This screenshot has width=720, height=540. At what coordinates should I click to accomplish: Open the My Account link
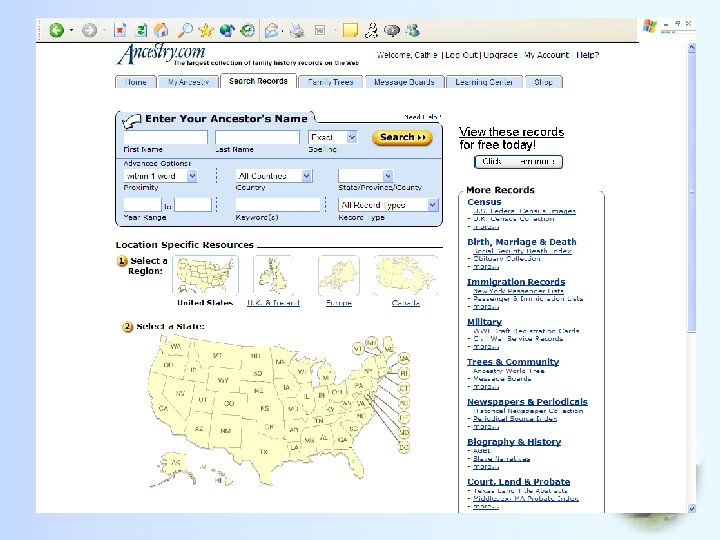tap(546, 55)
